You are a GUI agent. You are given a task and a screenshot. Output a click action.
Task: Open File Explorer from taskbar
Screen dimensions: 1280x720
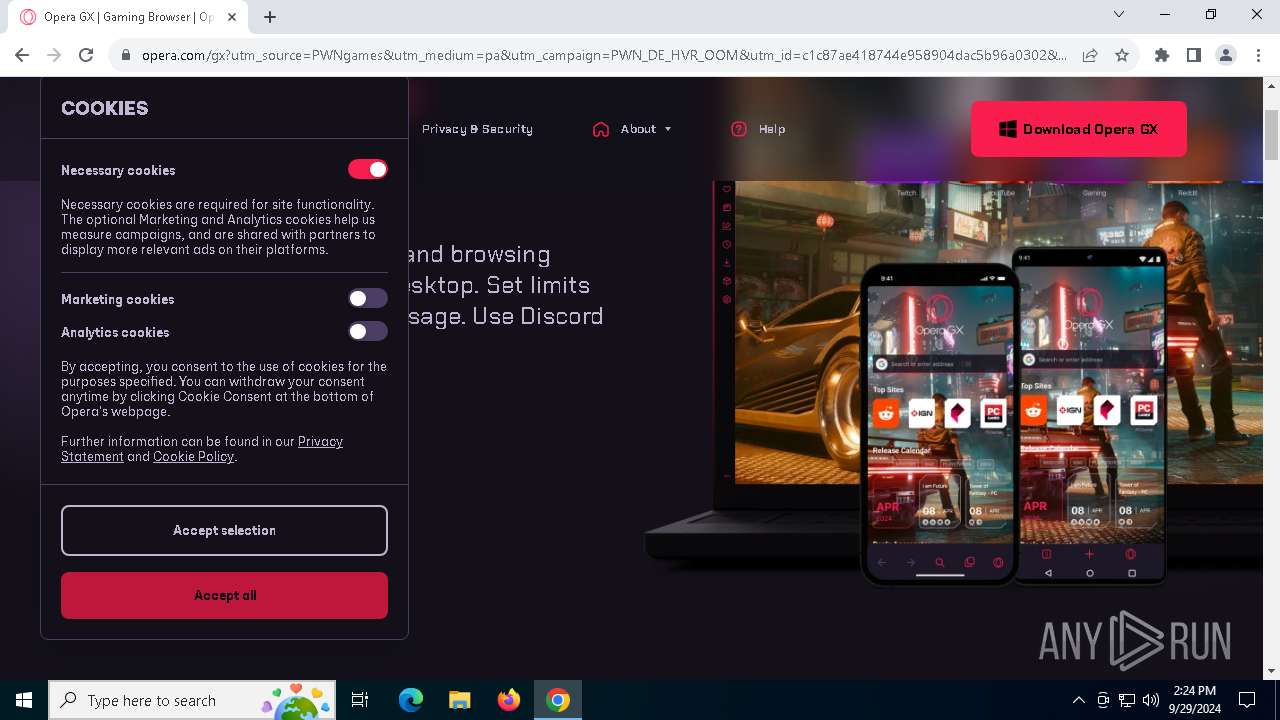point(460,700)
